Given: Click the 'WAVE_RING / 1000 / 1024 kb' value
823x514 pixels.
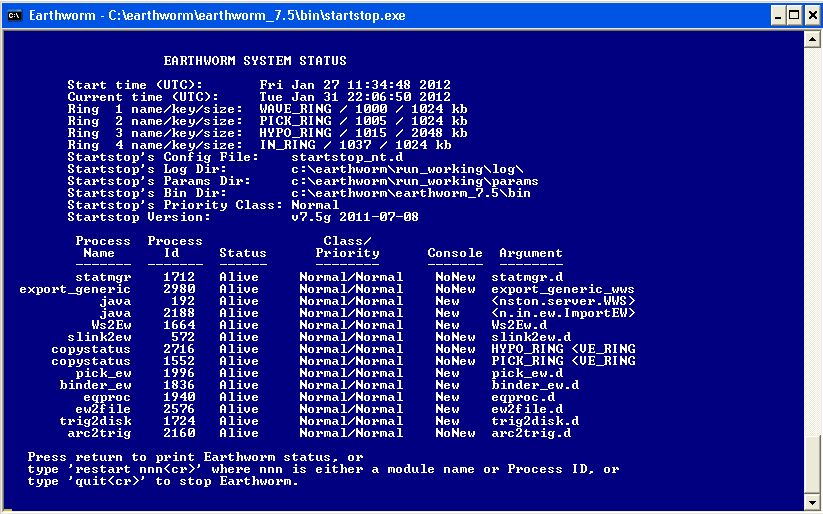Looking at the screenshot, I should click(363, 109).
